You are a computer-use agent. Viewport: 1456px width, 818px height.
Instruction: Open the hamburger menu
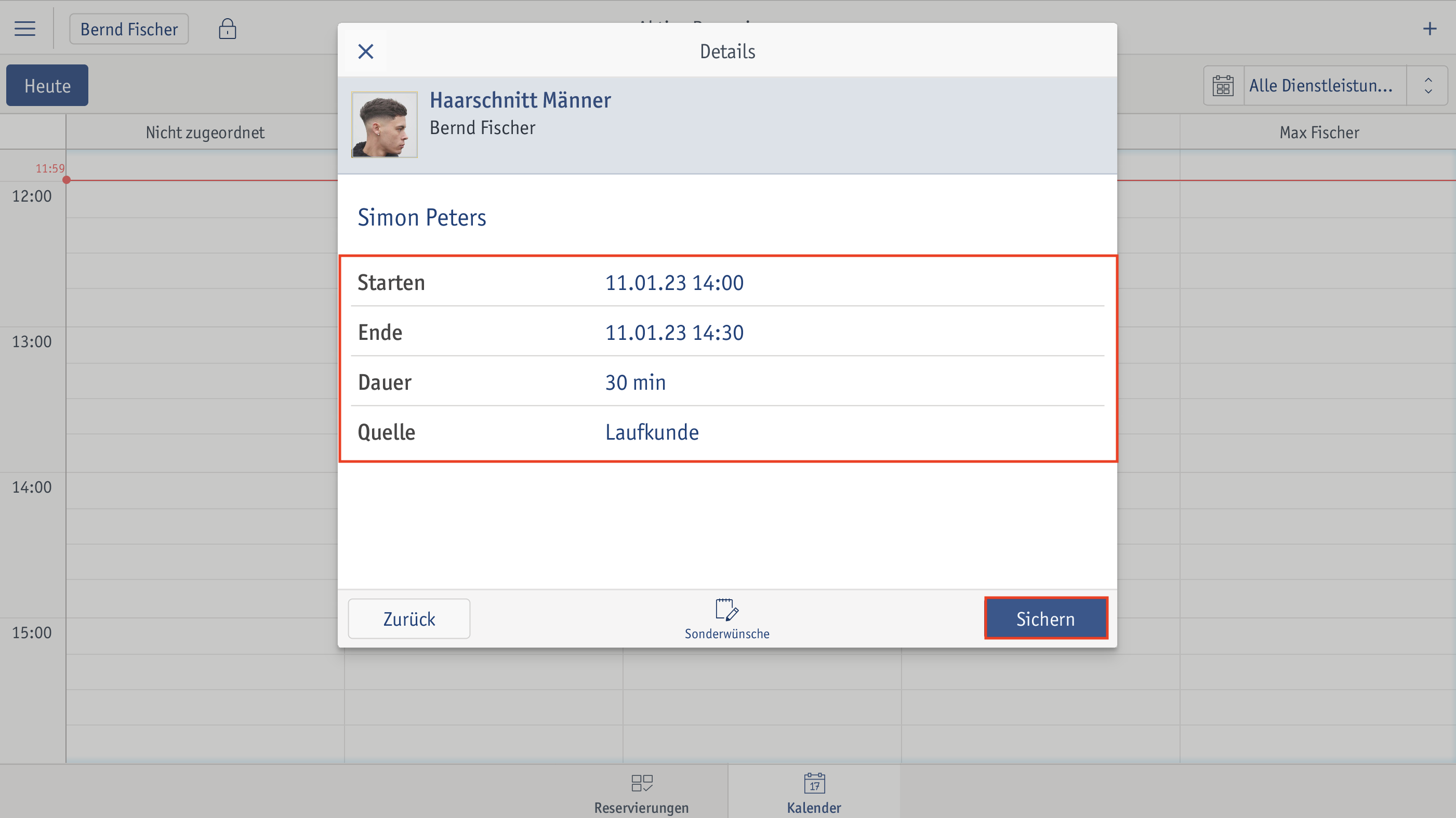point(25,28)
